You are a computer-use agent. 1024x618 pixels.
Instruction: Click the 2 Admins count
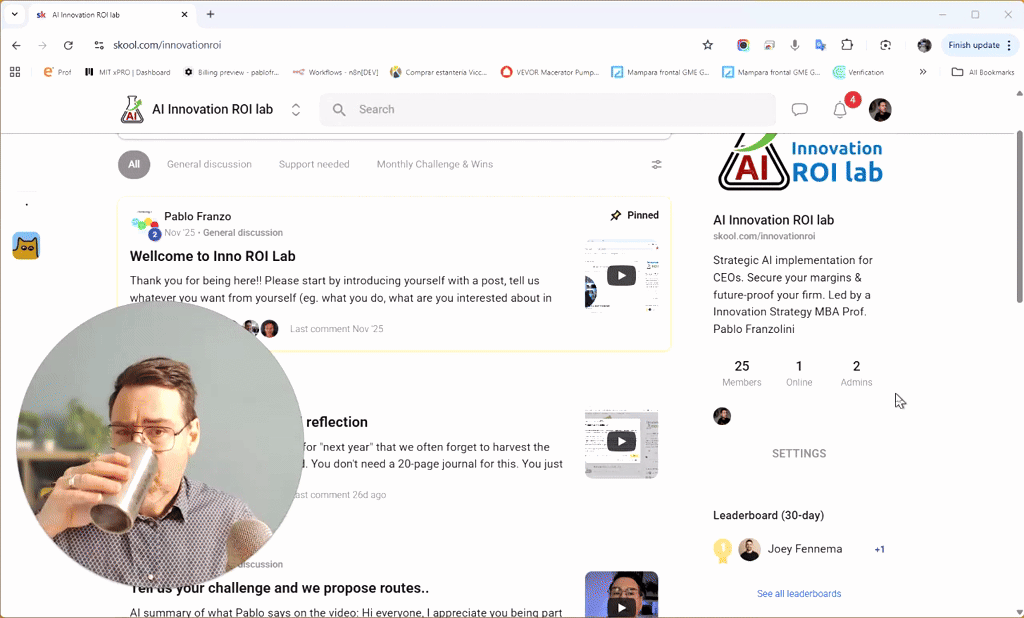coord(856,373)
